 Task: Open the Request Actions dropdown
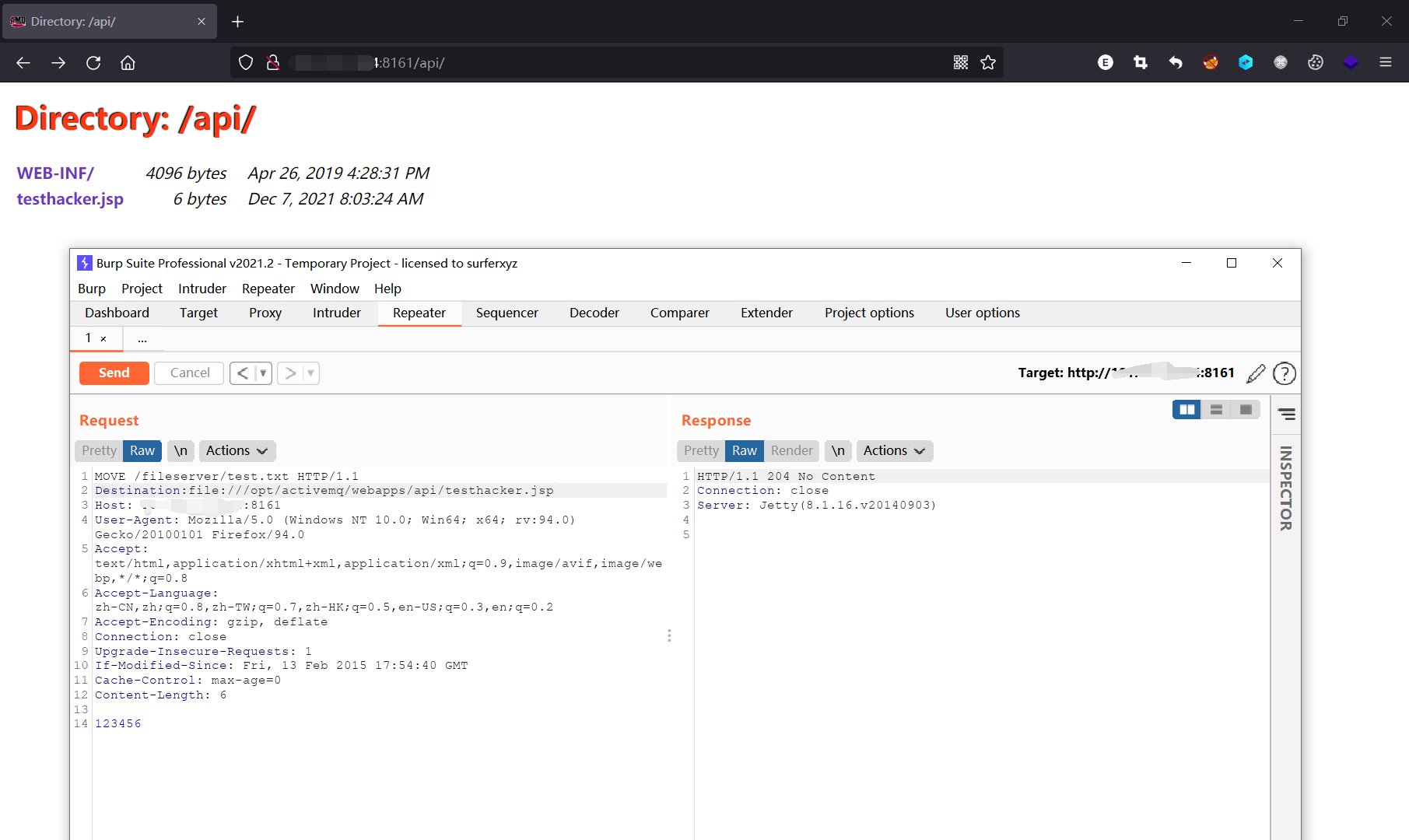click(x=237, y=451)
